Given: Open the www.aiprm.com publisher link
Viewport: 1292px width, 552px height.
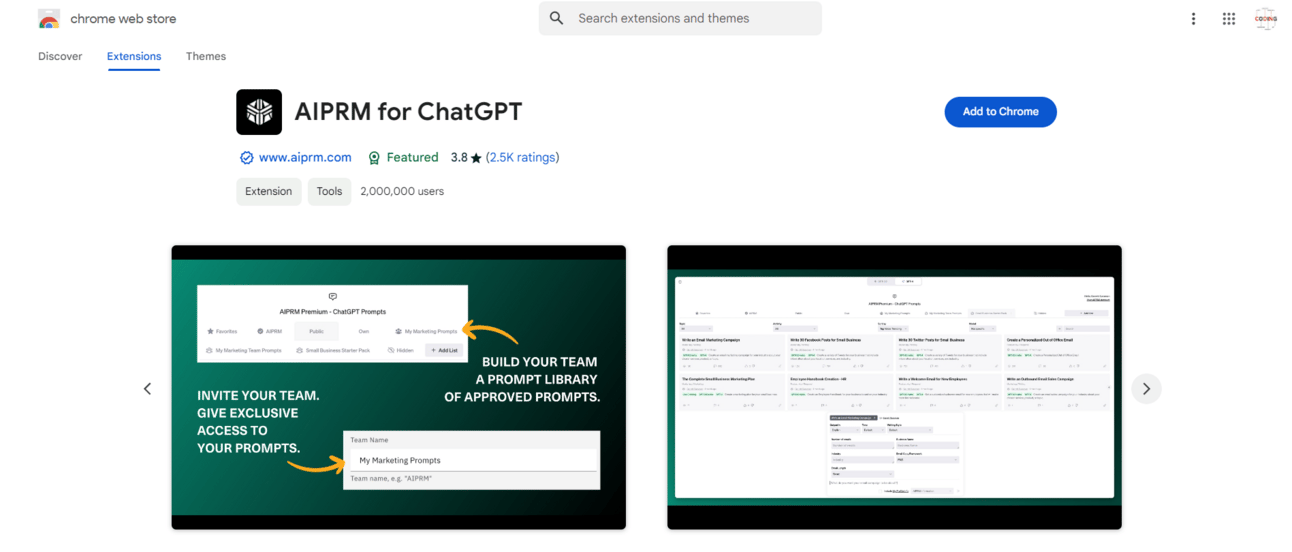Looking at the screenshot, I should pos(305,158).
